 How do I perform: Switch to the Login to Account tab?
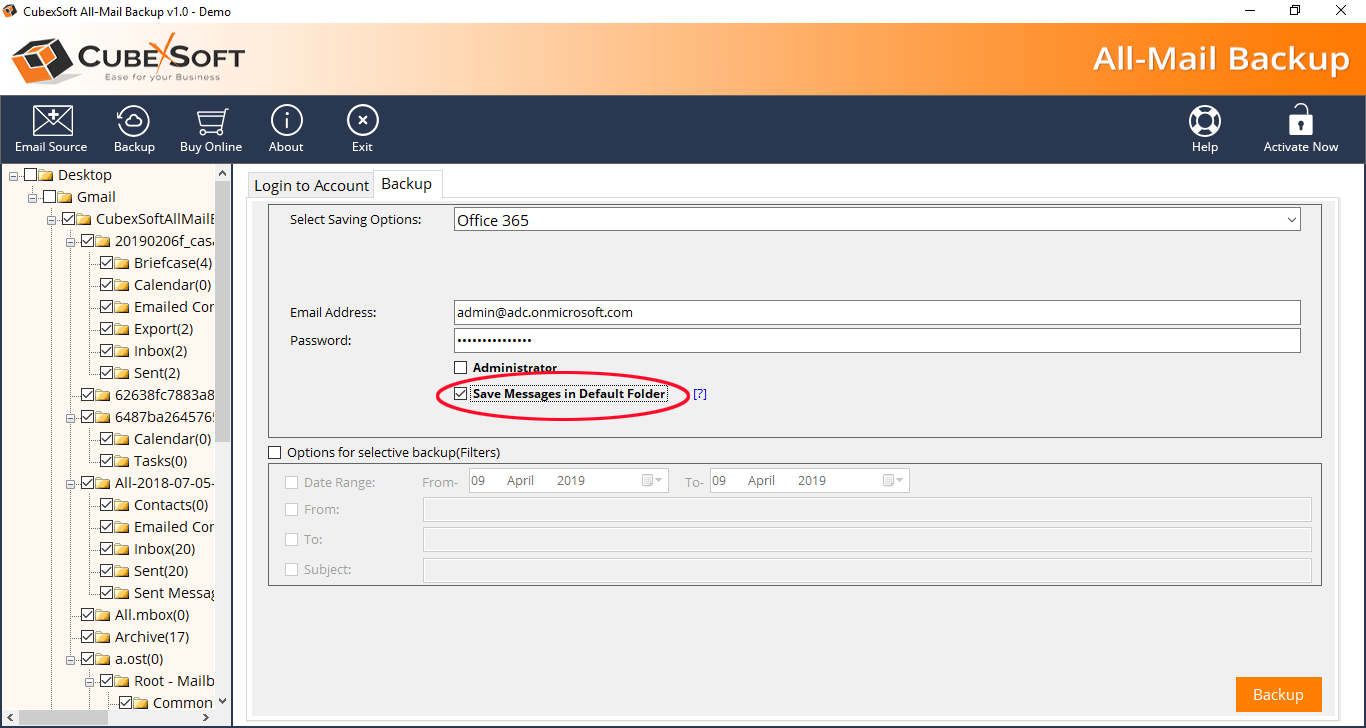[311, 185]
